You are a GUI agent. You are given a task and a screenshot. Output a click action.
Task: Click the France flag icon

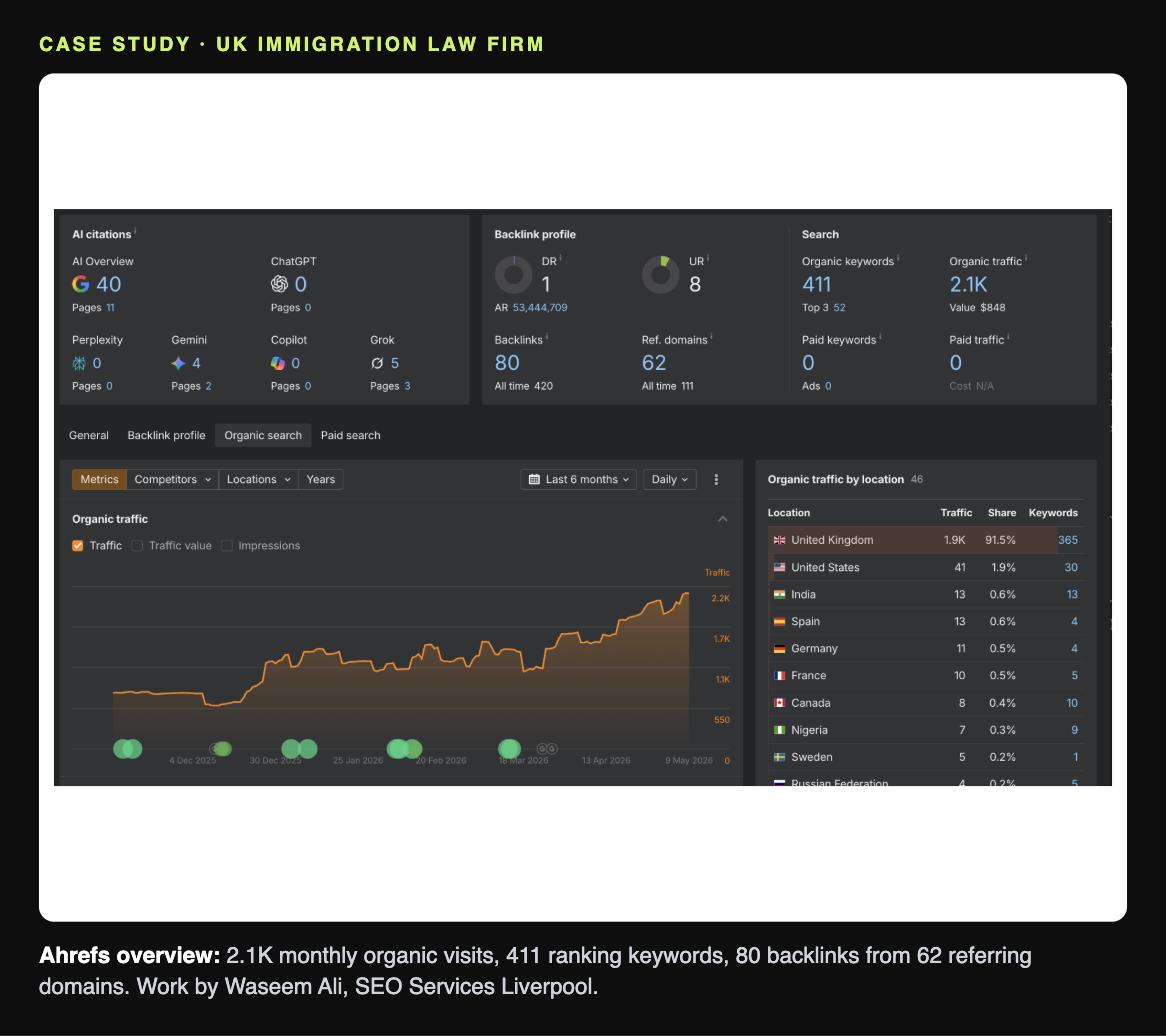779,675
